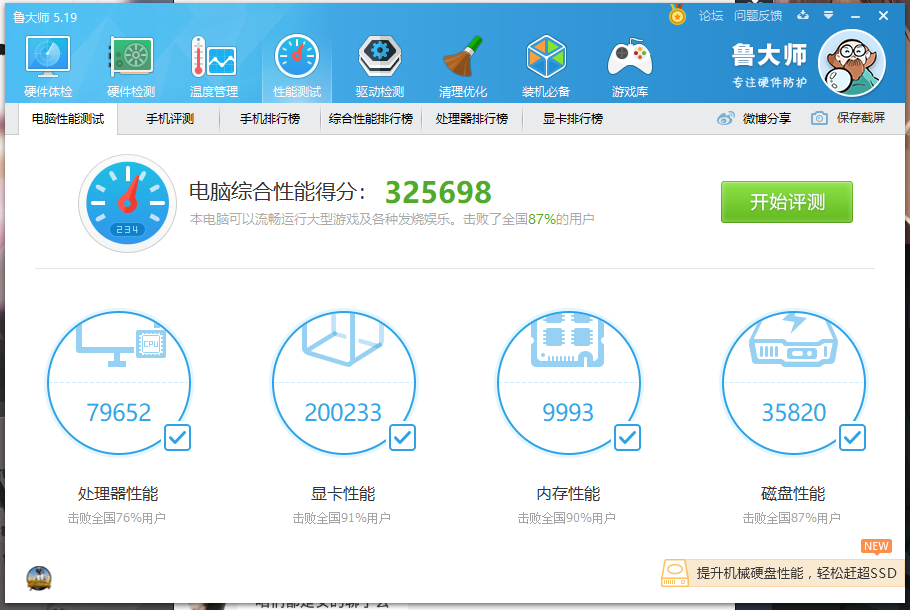Click the memory chip icon in the circle

[568, 340]
